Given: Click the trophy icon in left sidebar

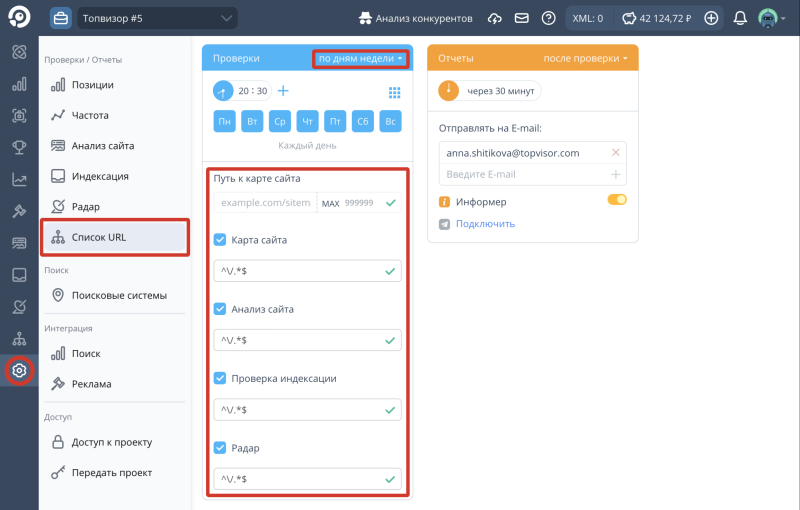Looking at the screenshot, I should (19, 148).
